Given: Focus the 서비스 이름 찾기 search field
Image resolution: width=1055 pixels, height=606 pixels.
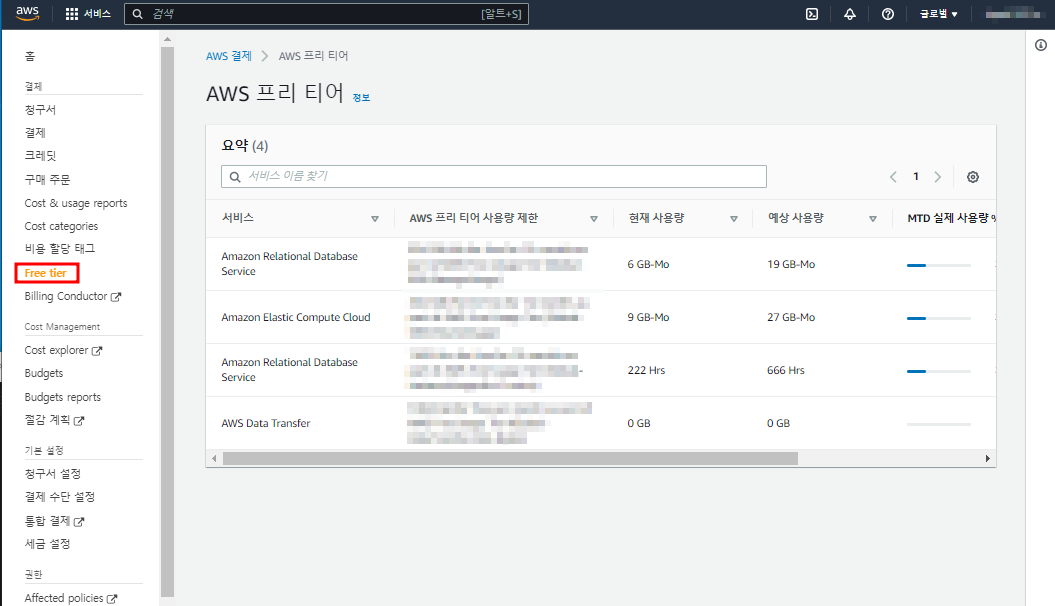Looking at the screenshot, I should click(494, 176).
